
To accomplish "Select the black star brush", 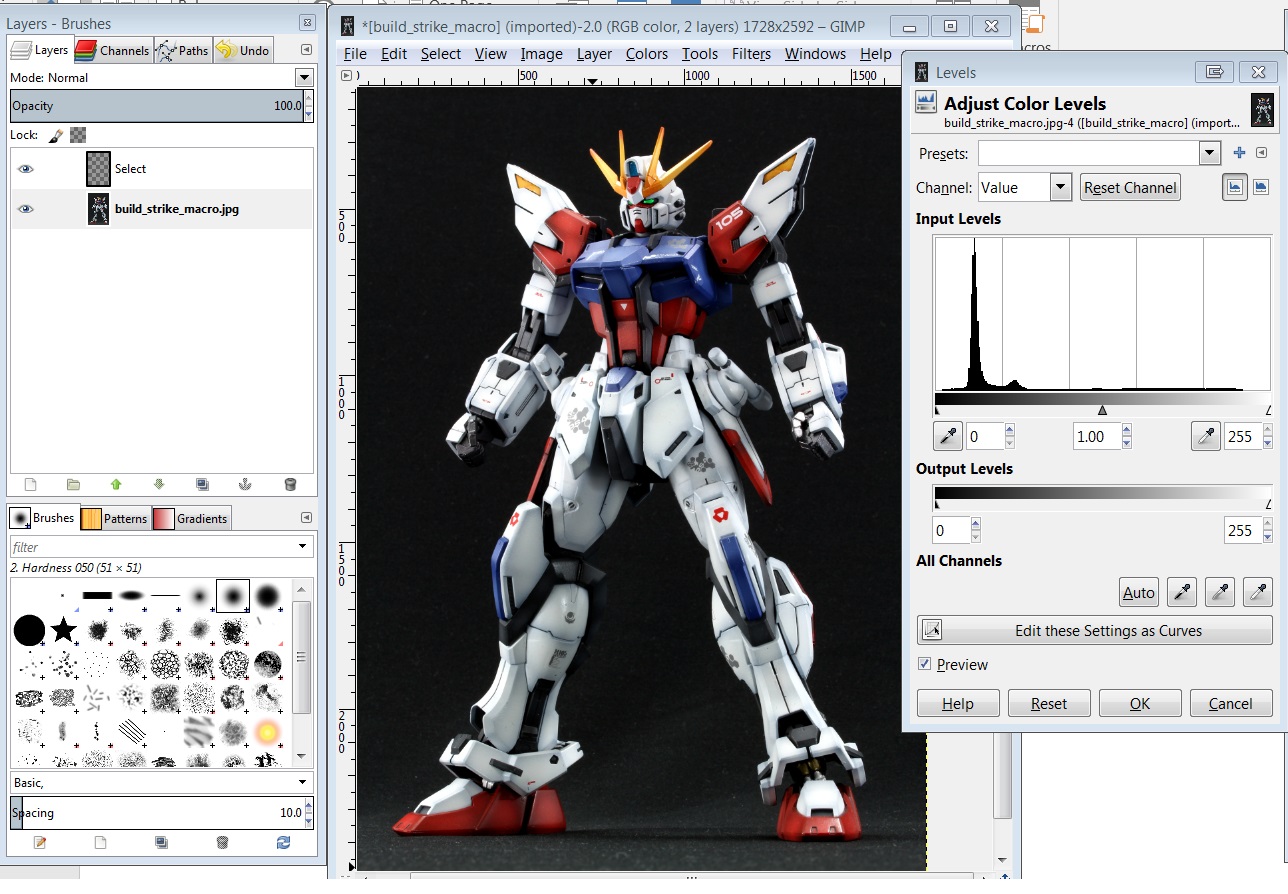I will coord(64,630).
